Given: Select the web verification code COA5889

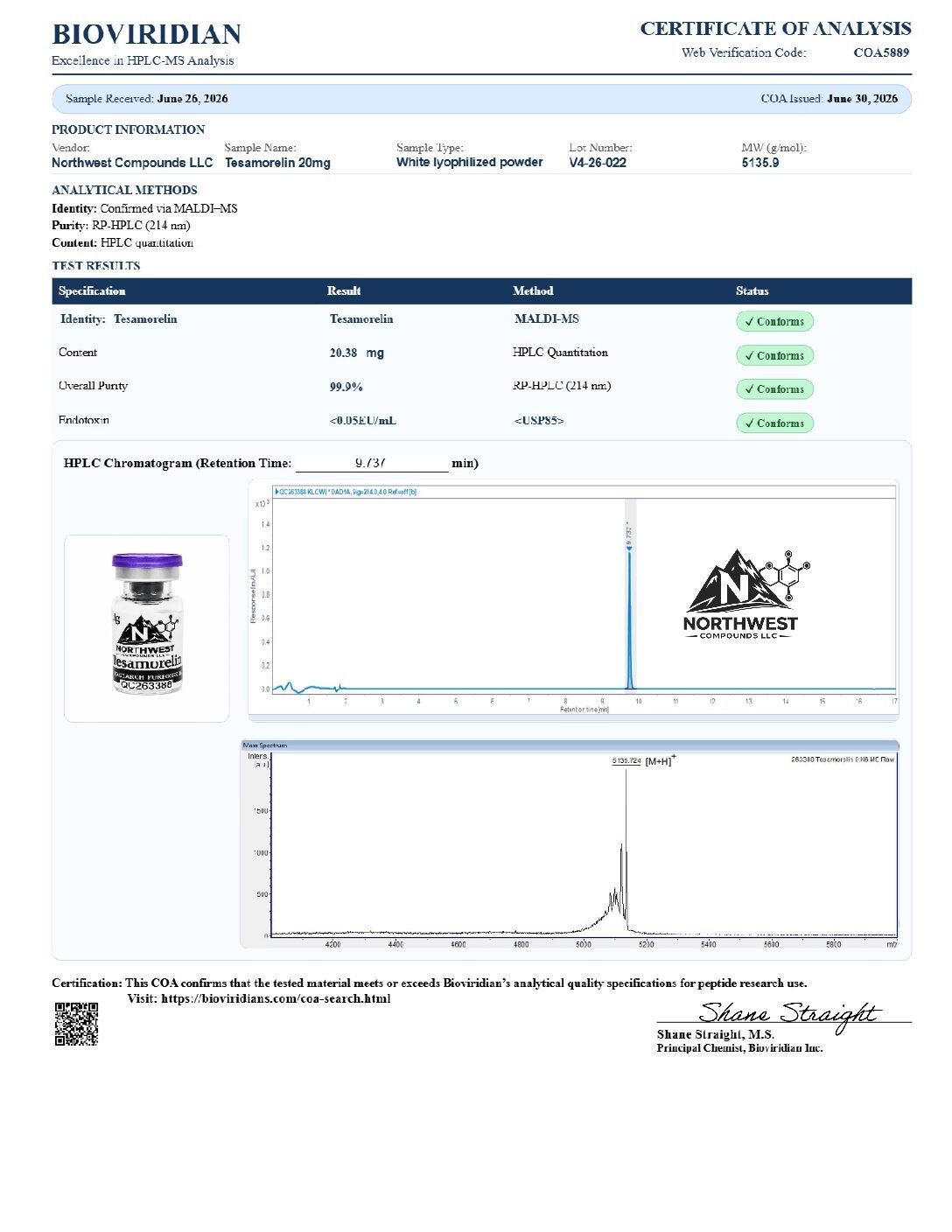Looking at the screenshot, I should click(881, 52).
